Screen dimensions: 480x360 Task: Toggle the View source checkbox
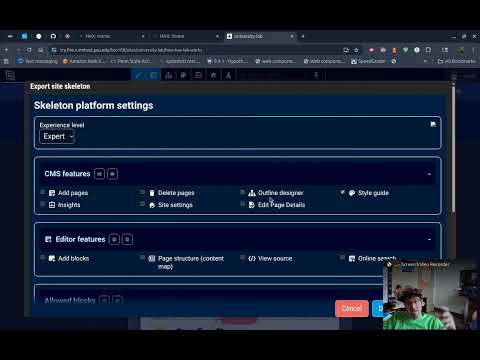[x=242, y=258]
